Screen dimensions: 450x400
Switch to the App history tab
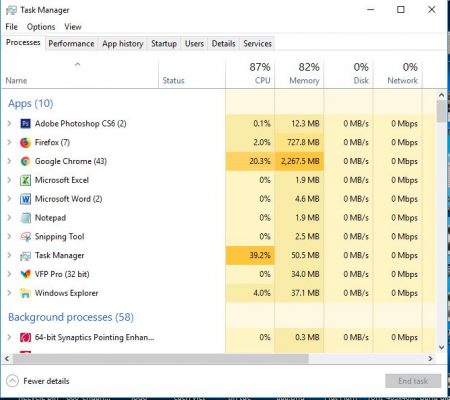click(x=123, y=44)
